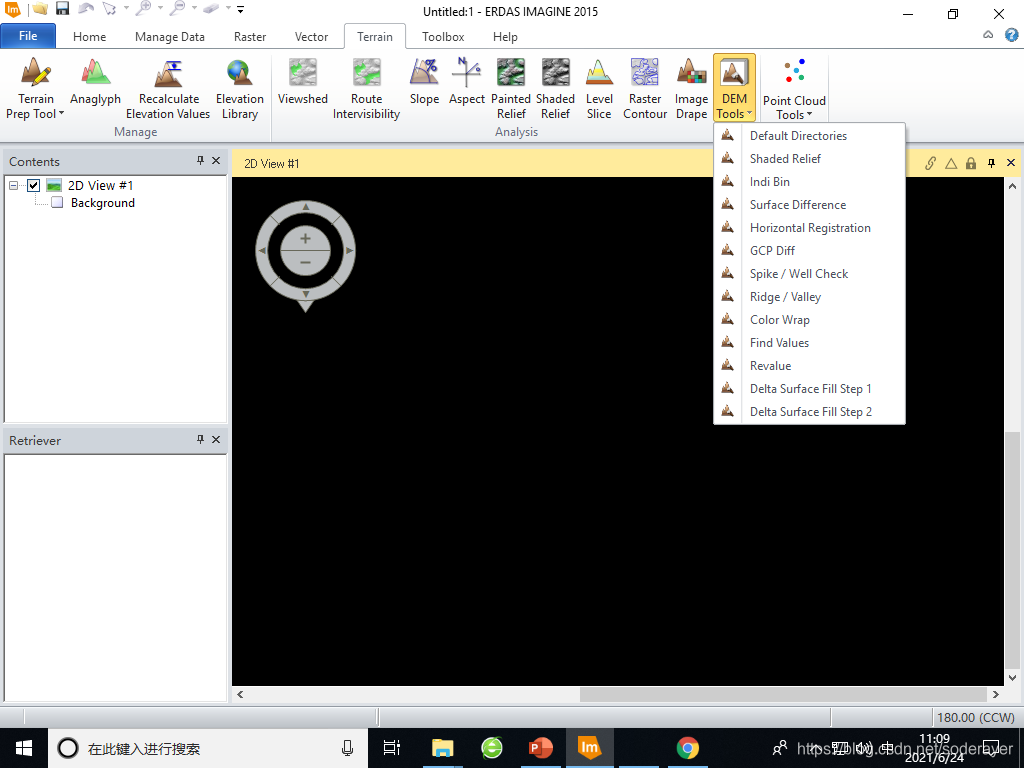Select Delta Surface Fill Step 1

coord(809,389)
